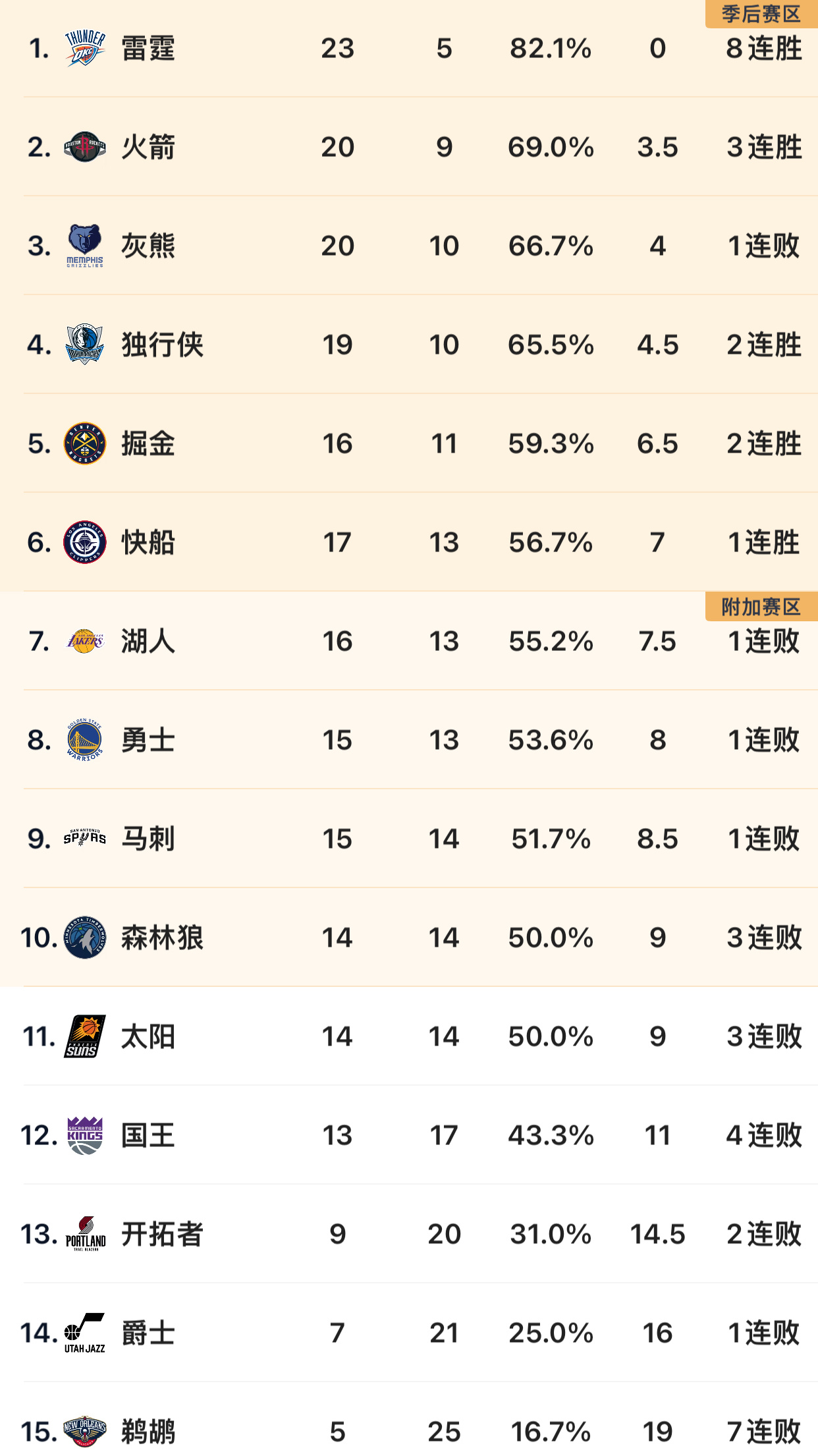Viewport: 818px width, 1456px height.
Task: Open the Utah Jazz logo
Action: [85, 1333]
